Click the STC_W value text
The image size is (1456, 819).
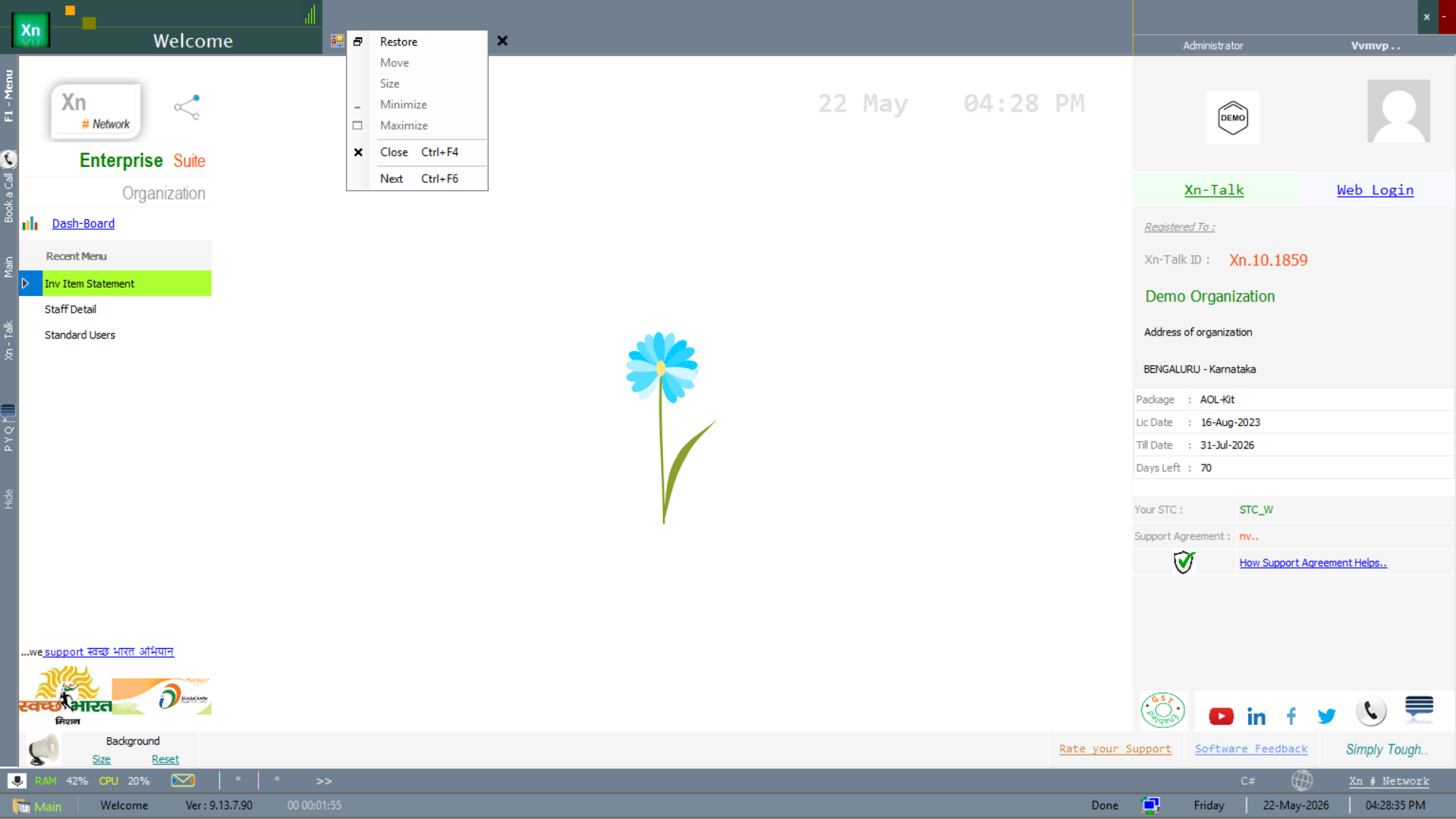pyautogui.click(x=1256, y=509)
